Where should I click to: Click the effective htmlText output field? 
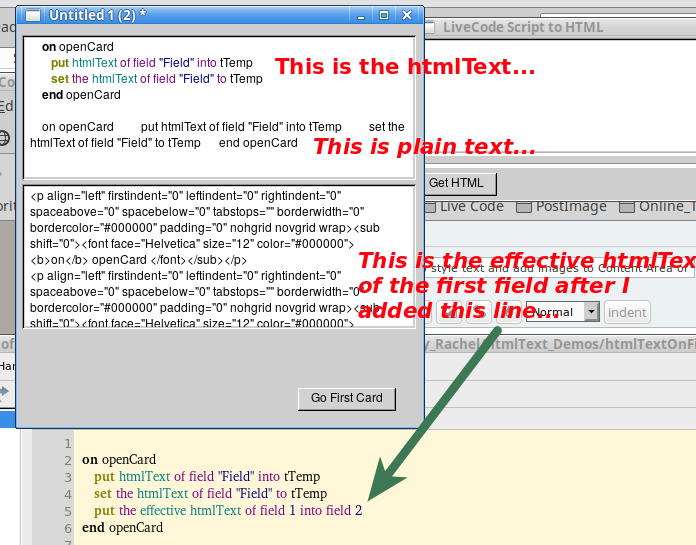tap(190, 257)
